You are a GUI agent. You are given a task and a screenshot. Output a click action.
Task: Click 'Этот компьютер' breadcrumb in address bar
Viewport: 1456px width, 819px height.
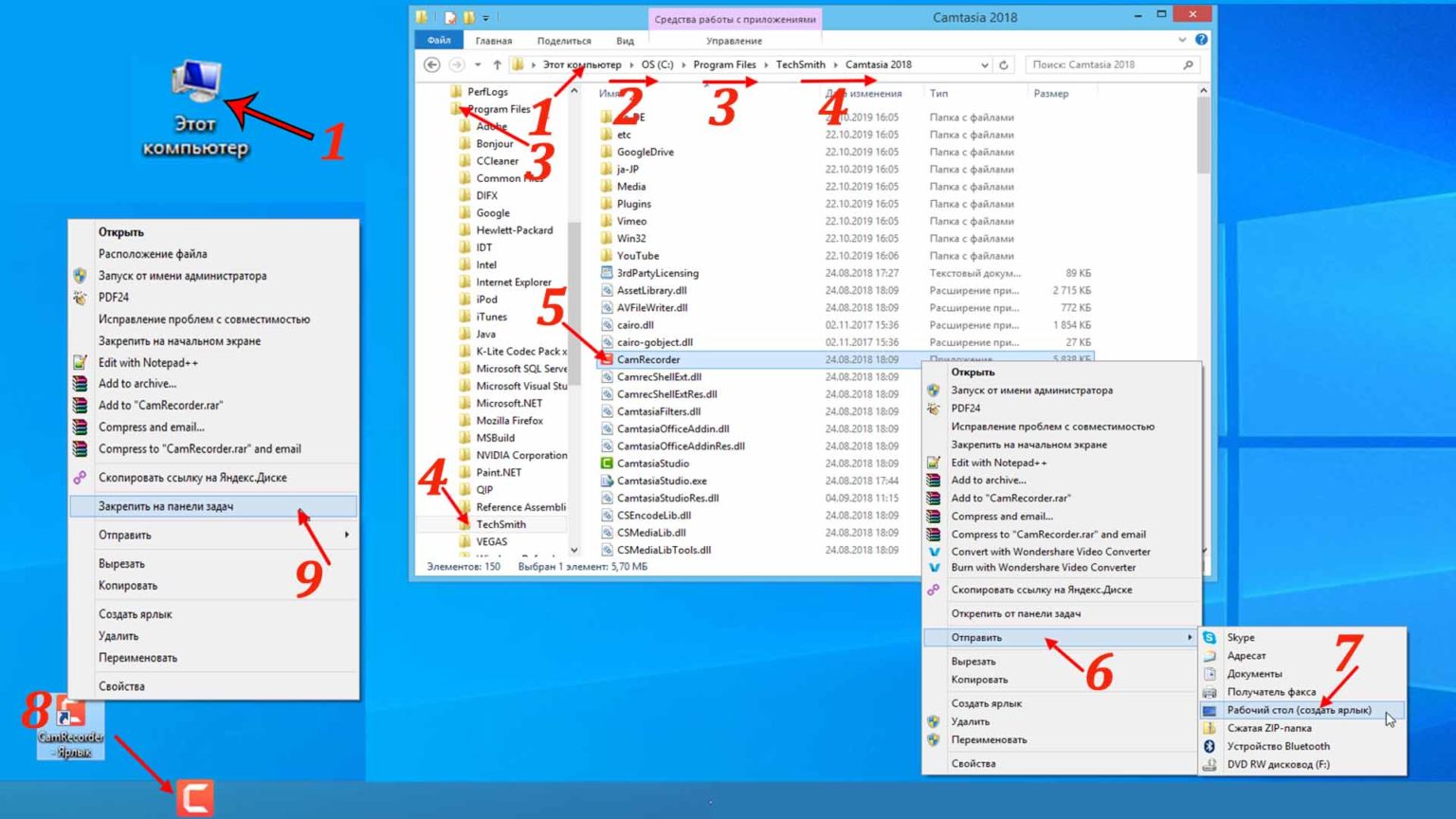coord(582,64)
